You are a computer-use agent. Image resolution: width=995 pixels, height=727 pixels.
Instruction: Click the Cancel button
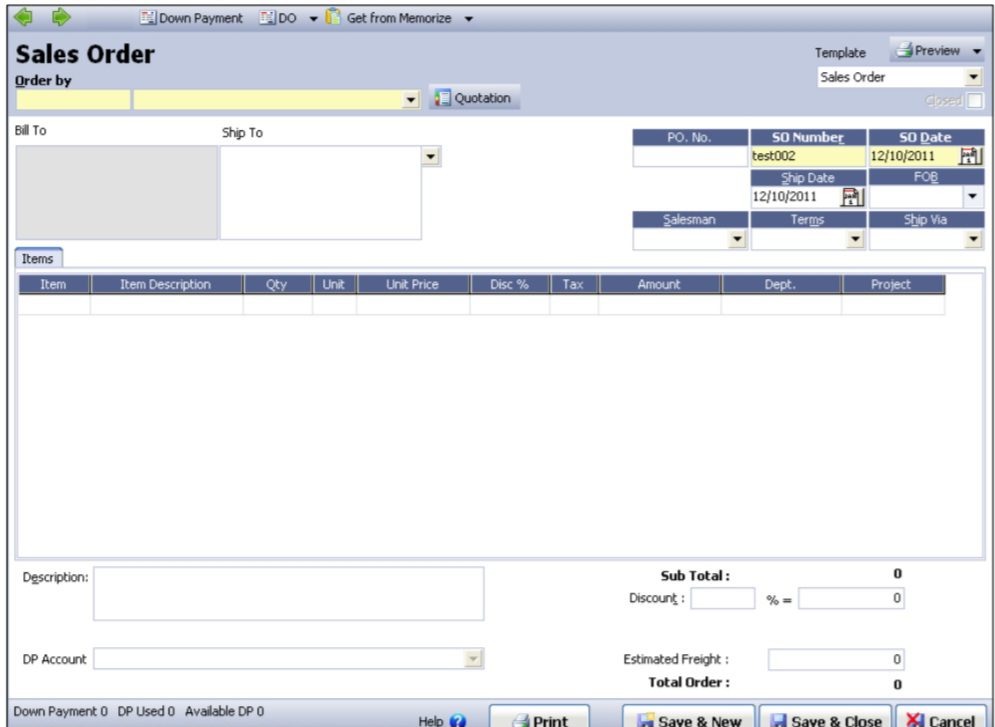coord(943,719)
